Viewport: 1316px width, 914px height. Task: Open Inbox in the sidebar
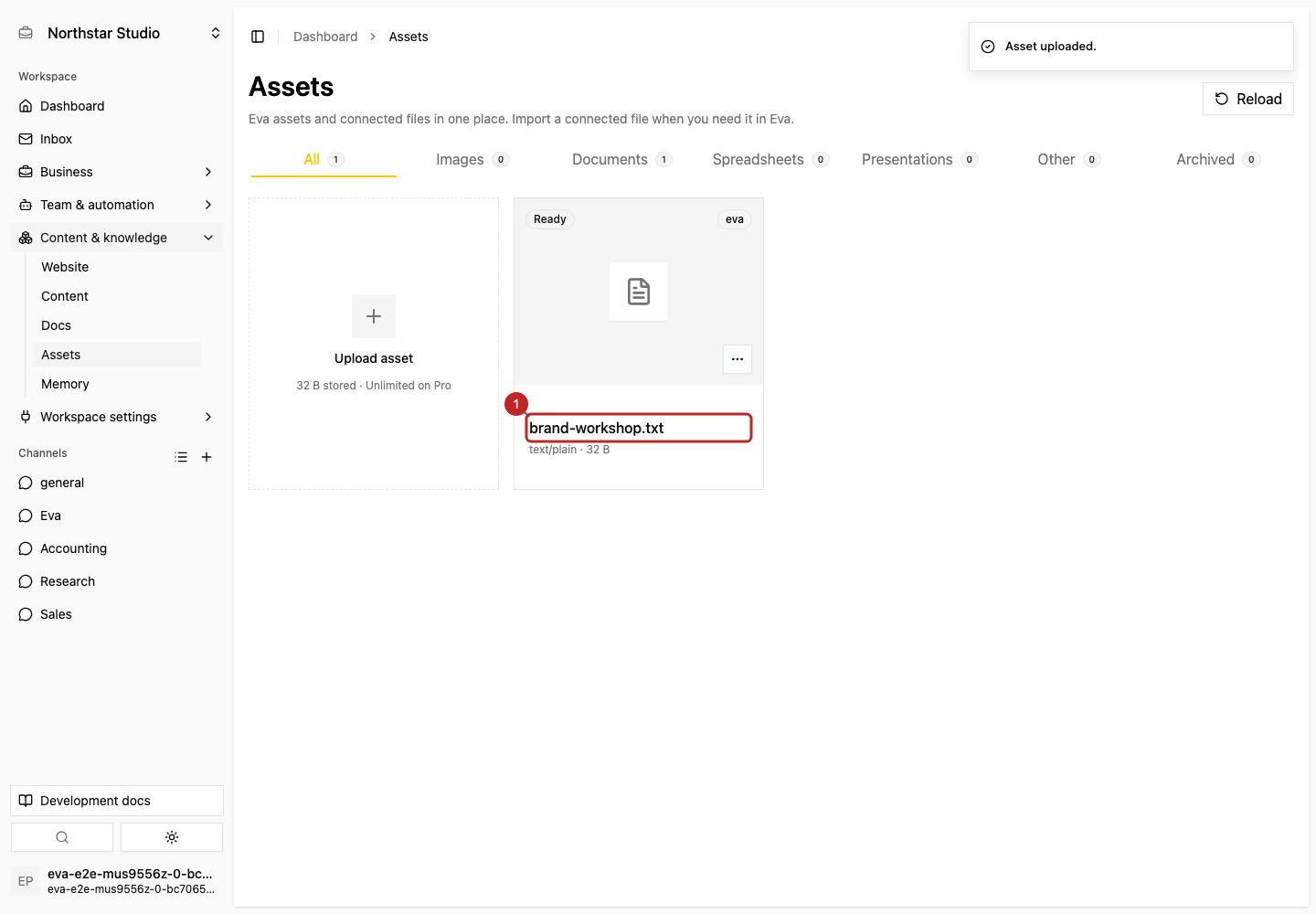(x=117, y=139)
